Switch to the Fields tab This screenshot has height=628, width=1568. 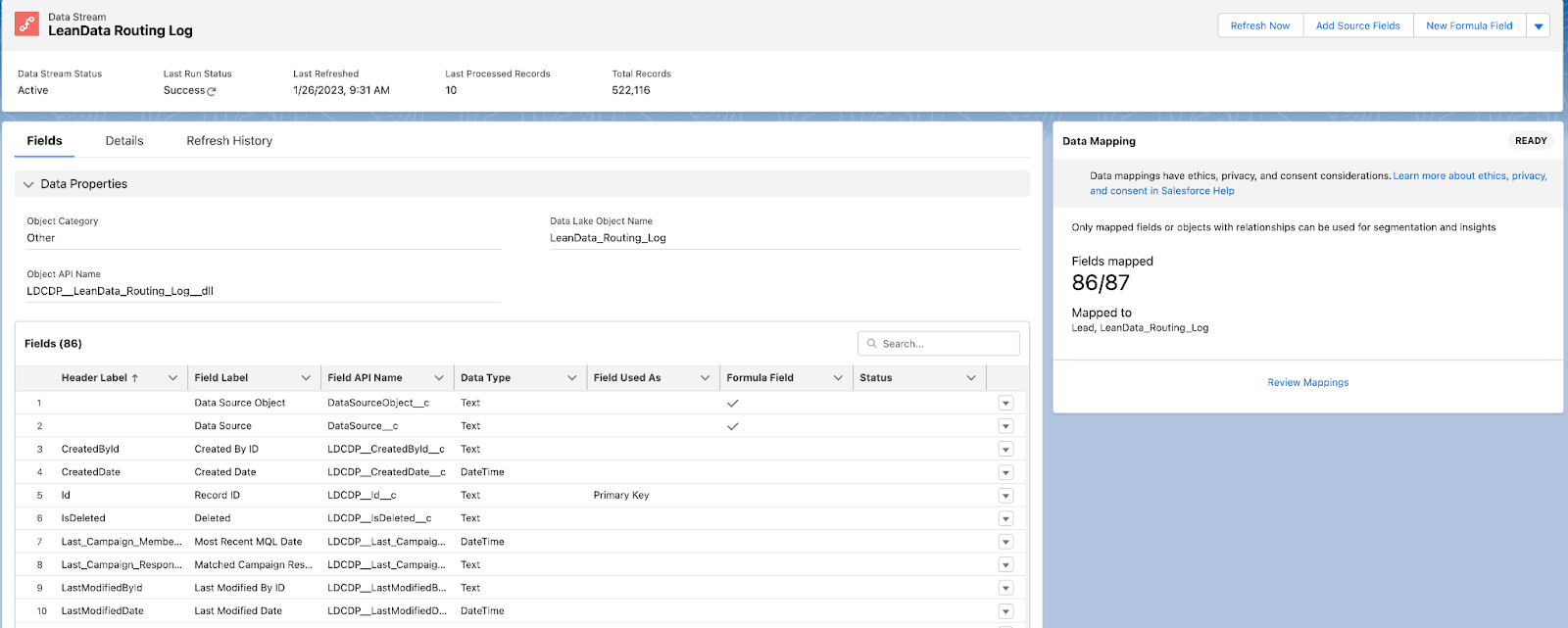pyautogui.click(x=44, y=141)
